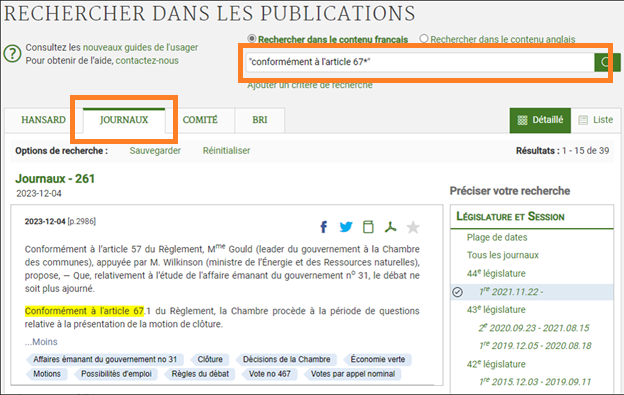Click the p.2986 page reference
This screenshot has height=395, width=624.
point(82,222)
